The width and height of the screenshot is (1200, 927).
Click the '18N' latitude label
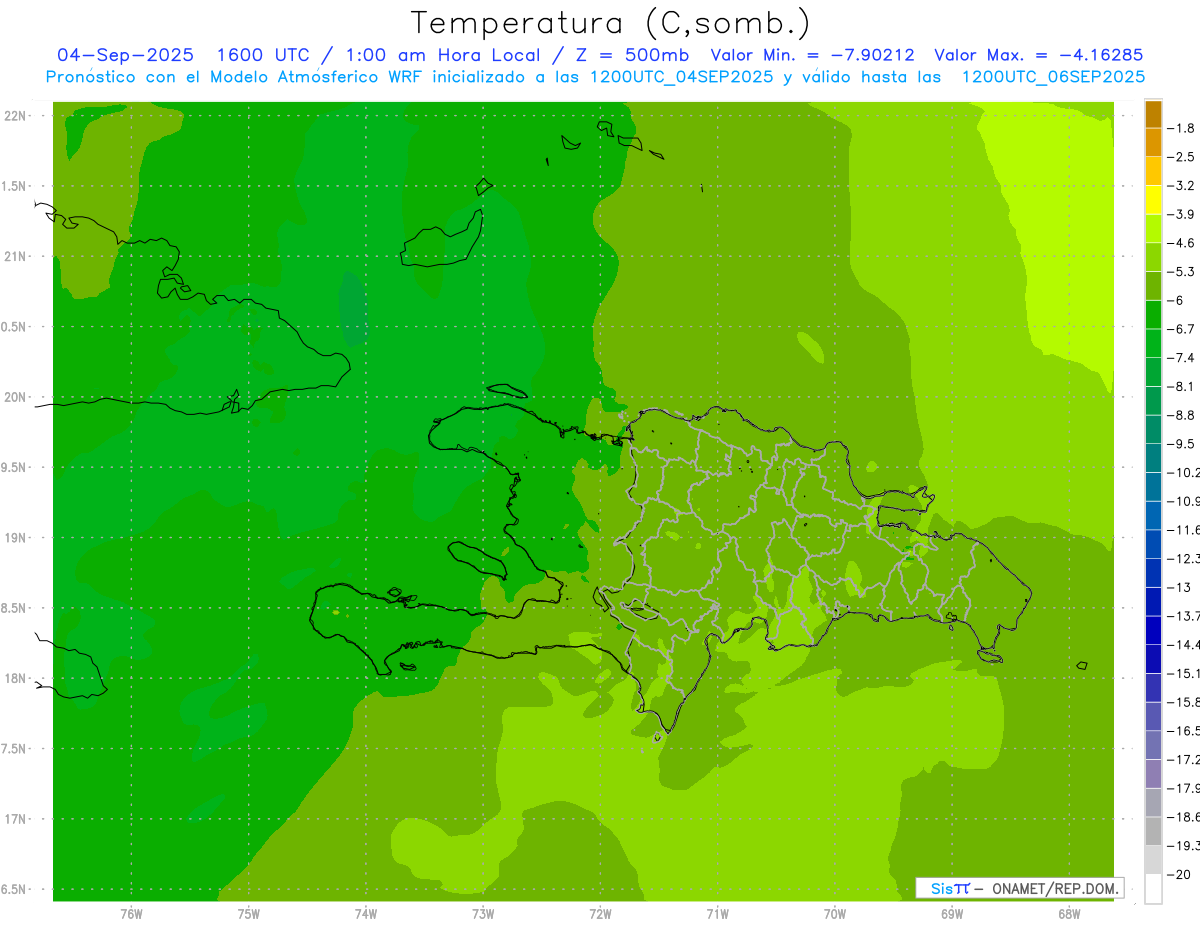pos(16,679)
